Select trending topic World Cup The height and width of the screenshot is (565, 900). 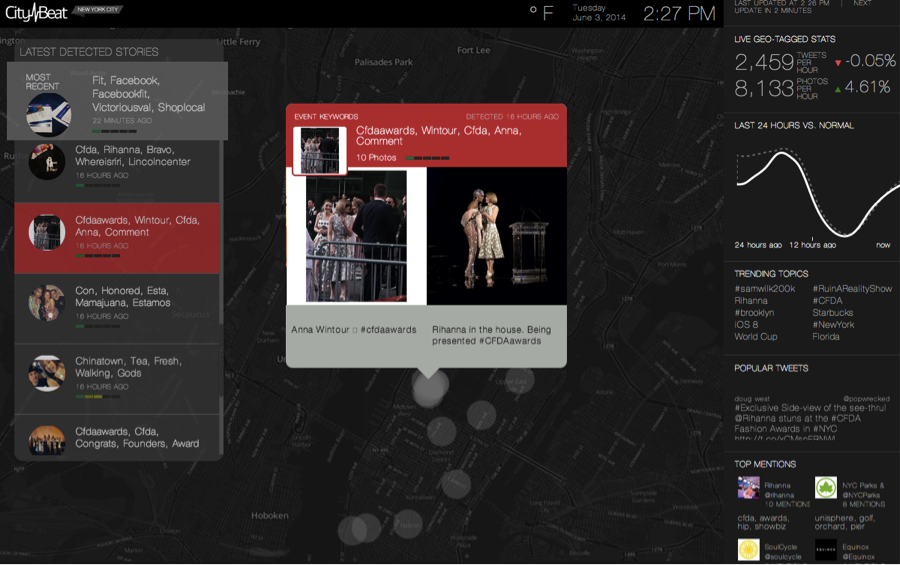(756, 336)
